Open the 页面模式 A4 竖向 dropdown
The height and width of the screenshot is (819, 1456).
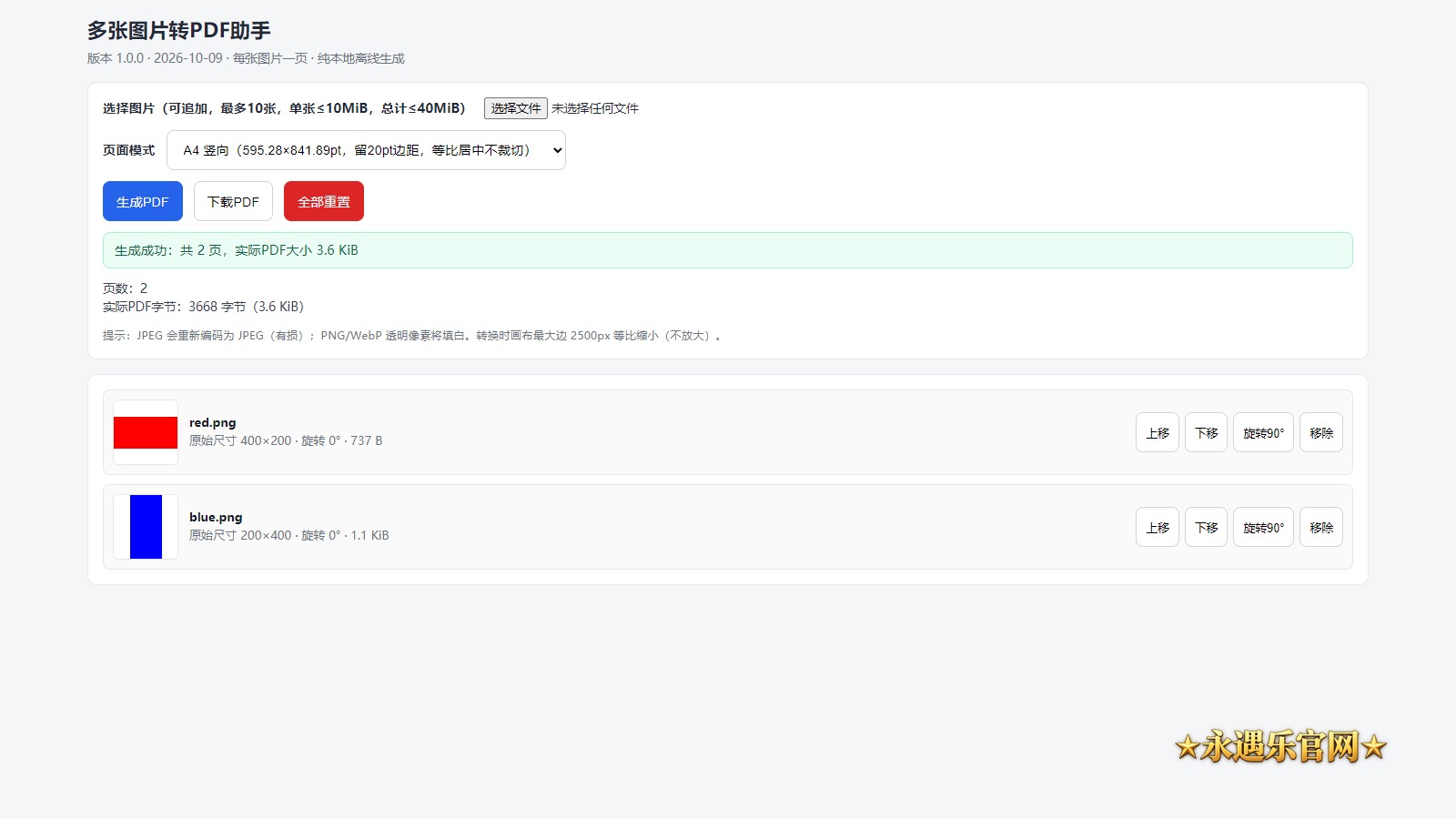366,150
